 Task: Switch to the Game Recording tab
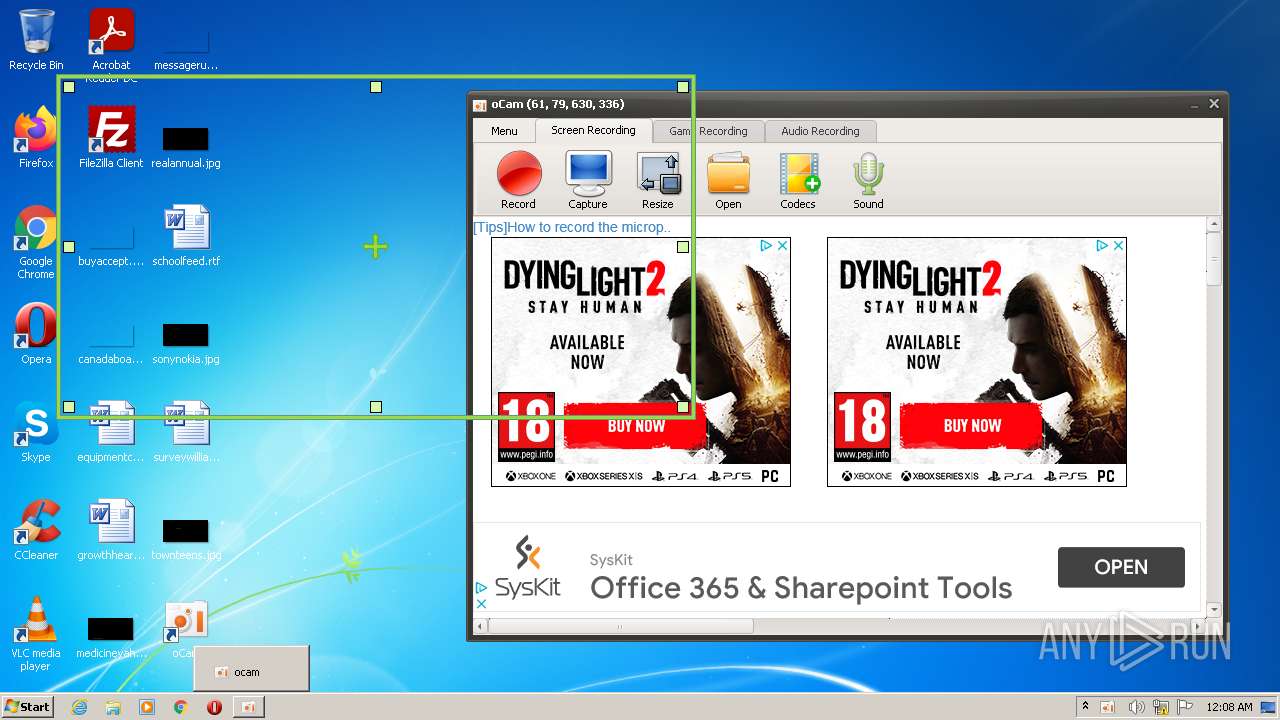(708, 131)
